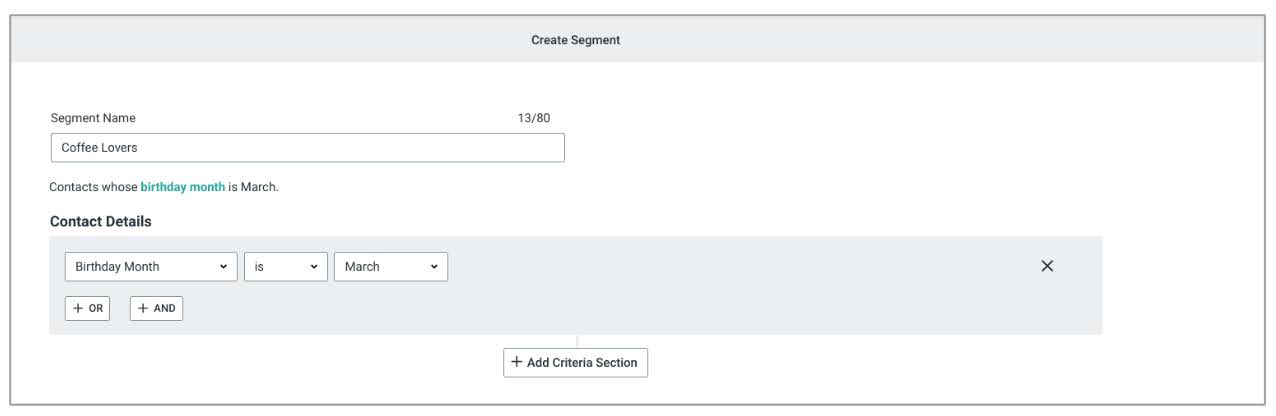Click the highlighted birthday month link
This screenshot has width=1276, height=416.
(182, 187)
